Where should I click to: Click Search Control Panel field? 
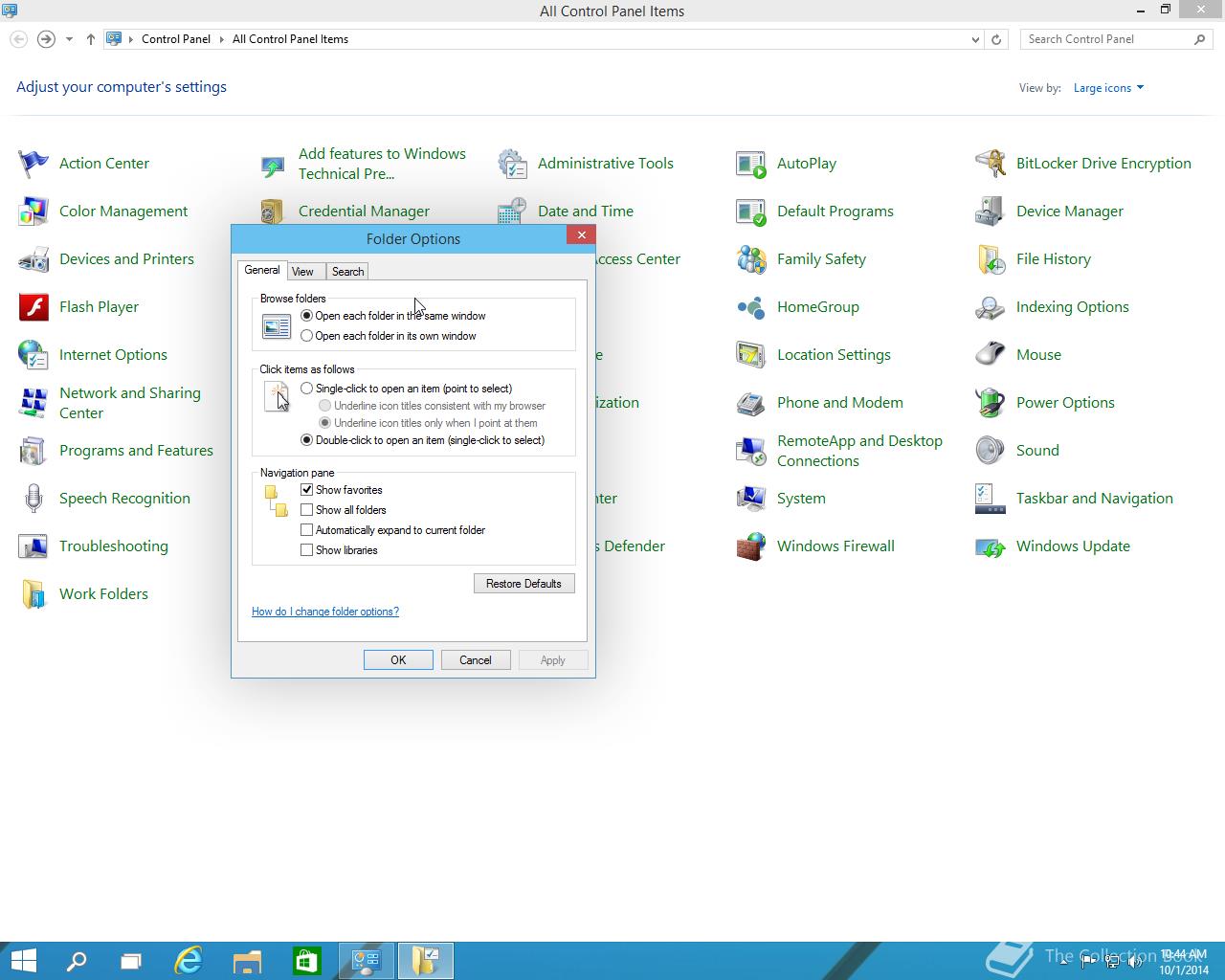coord(1116,39)
